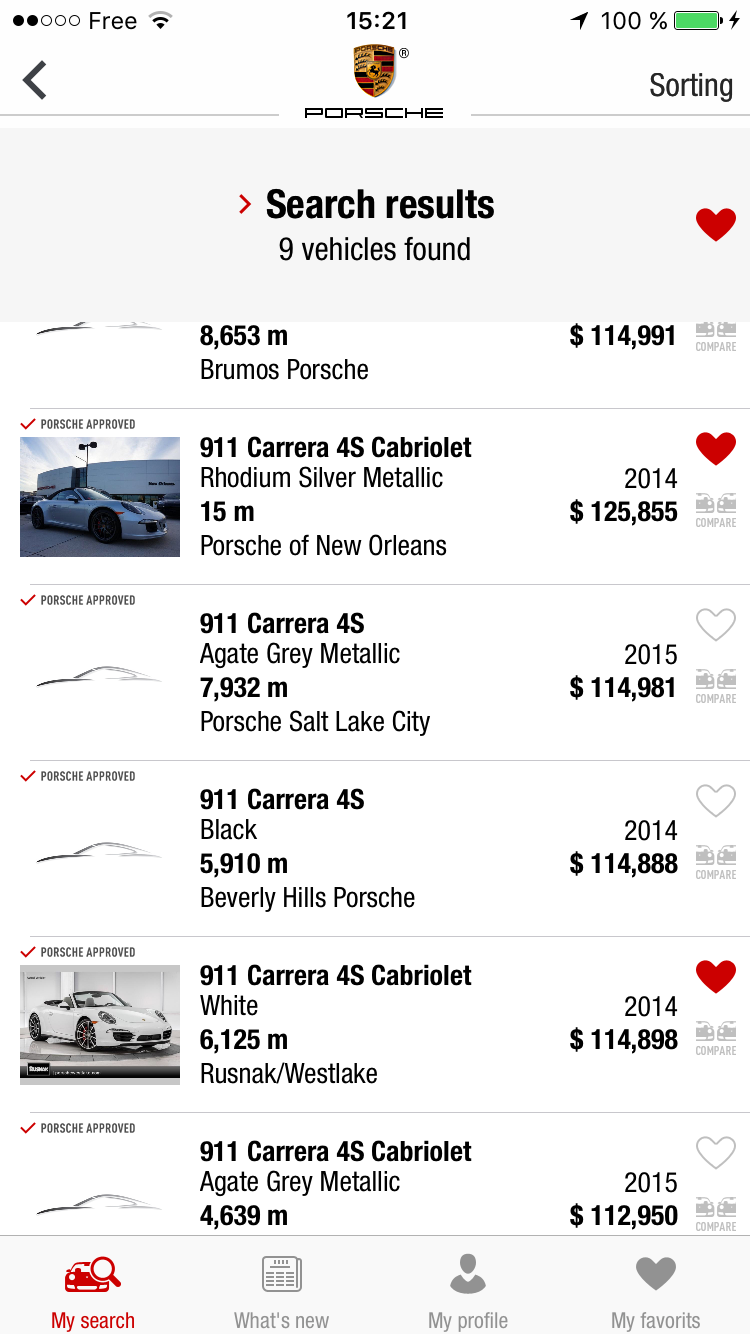The image size is (750, 1334).
Task: Switch to the What's new tab
Action: 281,1290
